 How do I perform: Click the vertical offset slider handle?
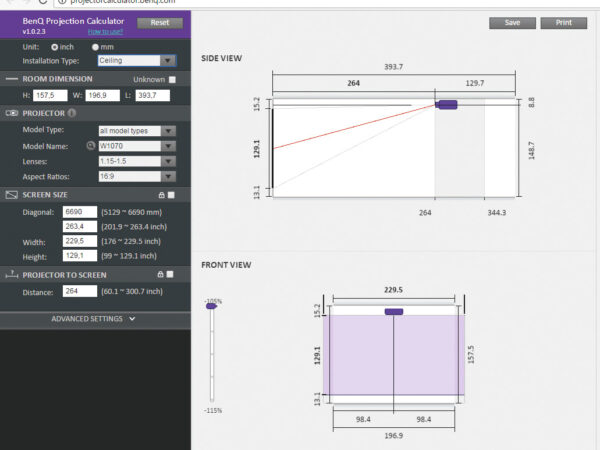click(x=211, y=307)
